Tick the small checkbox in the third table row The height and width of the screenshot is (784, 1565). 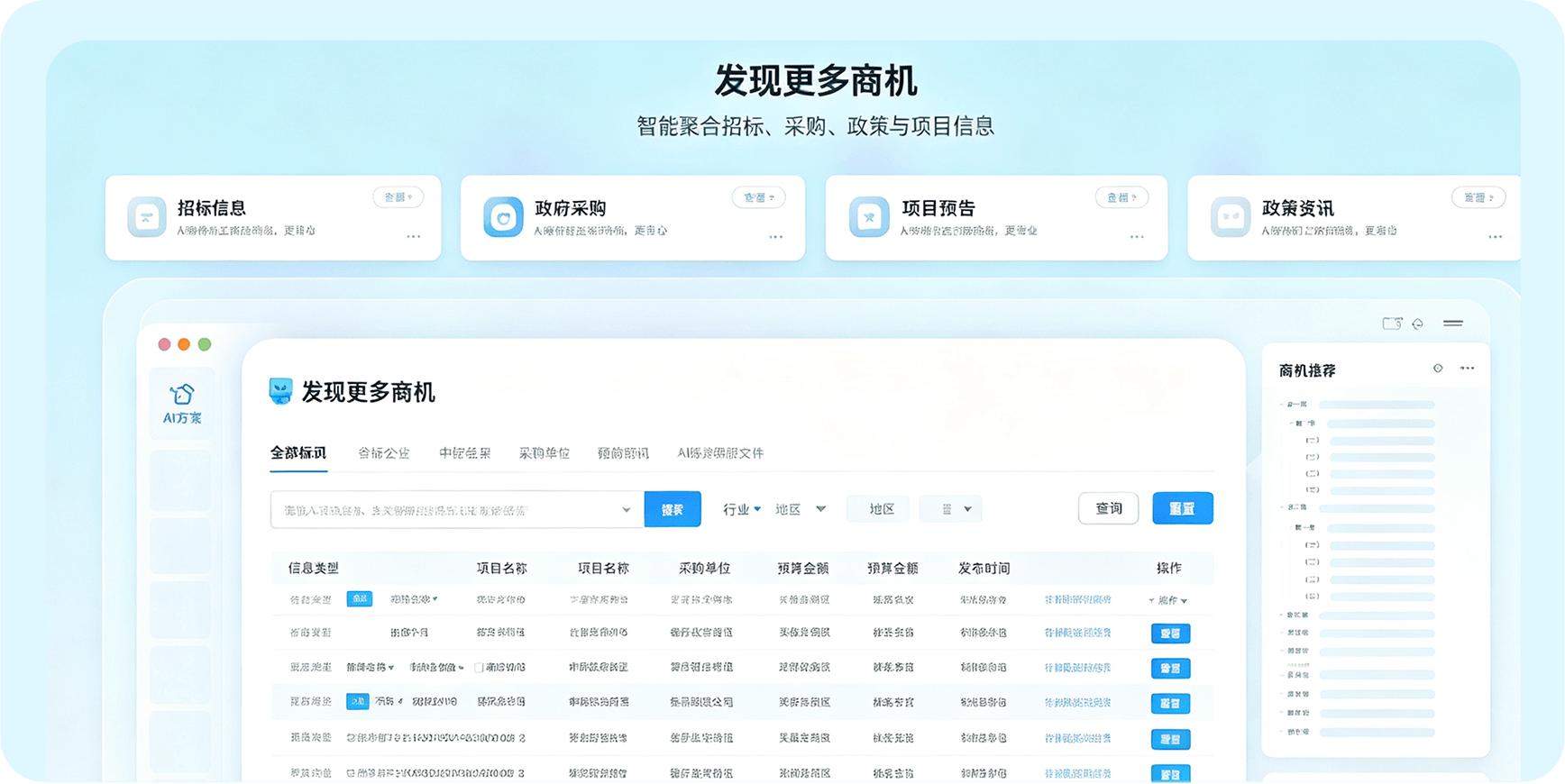[479, 668]
